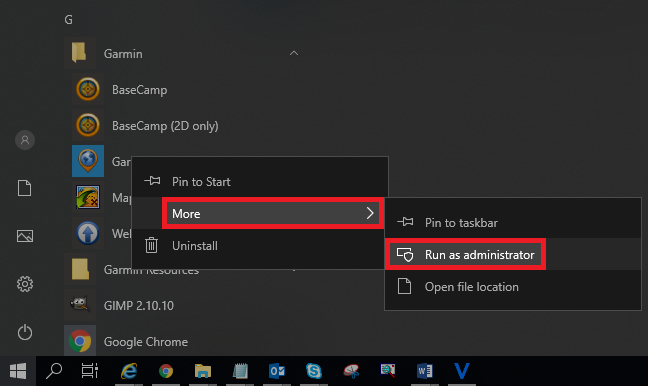648x386 pixels.
Task: Open Task View on the taskbar
Action: 90,371
